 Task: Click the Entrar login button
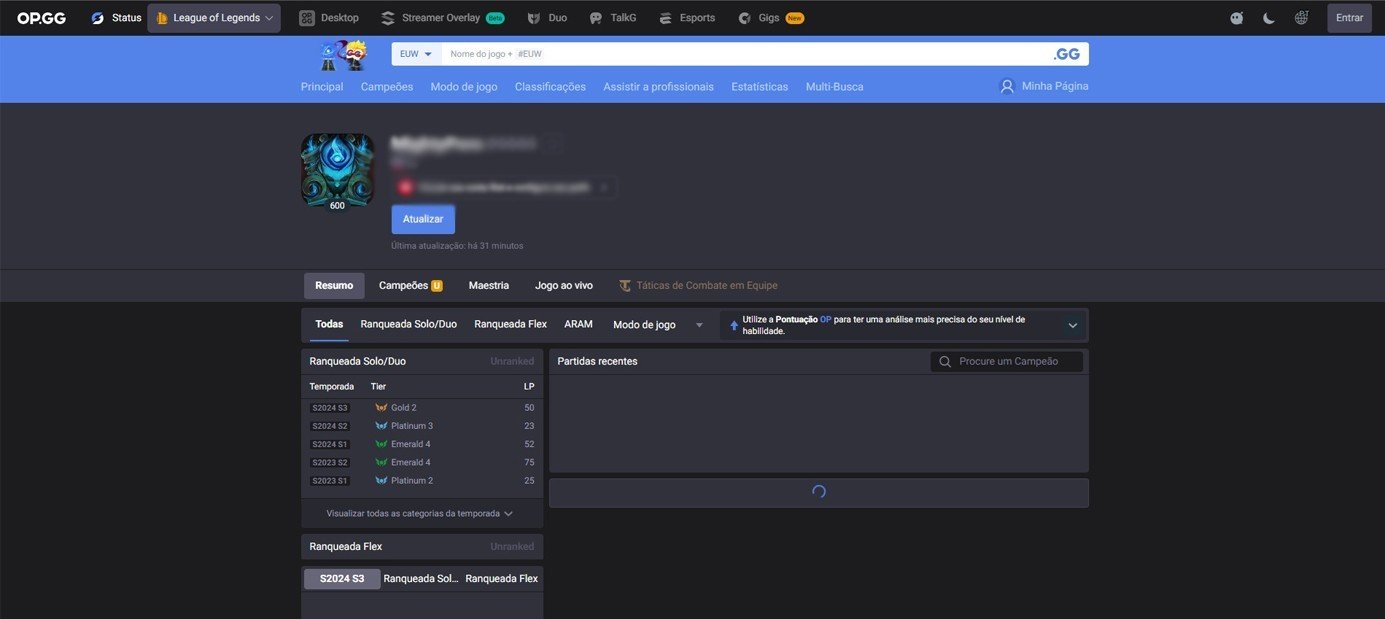point(1349,18)
